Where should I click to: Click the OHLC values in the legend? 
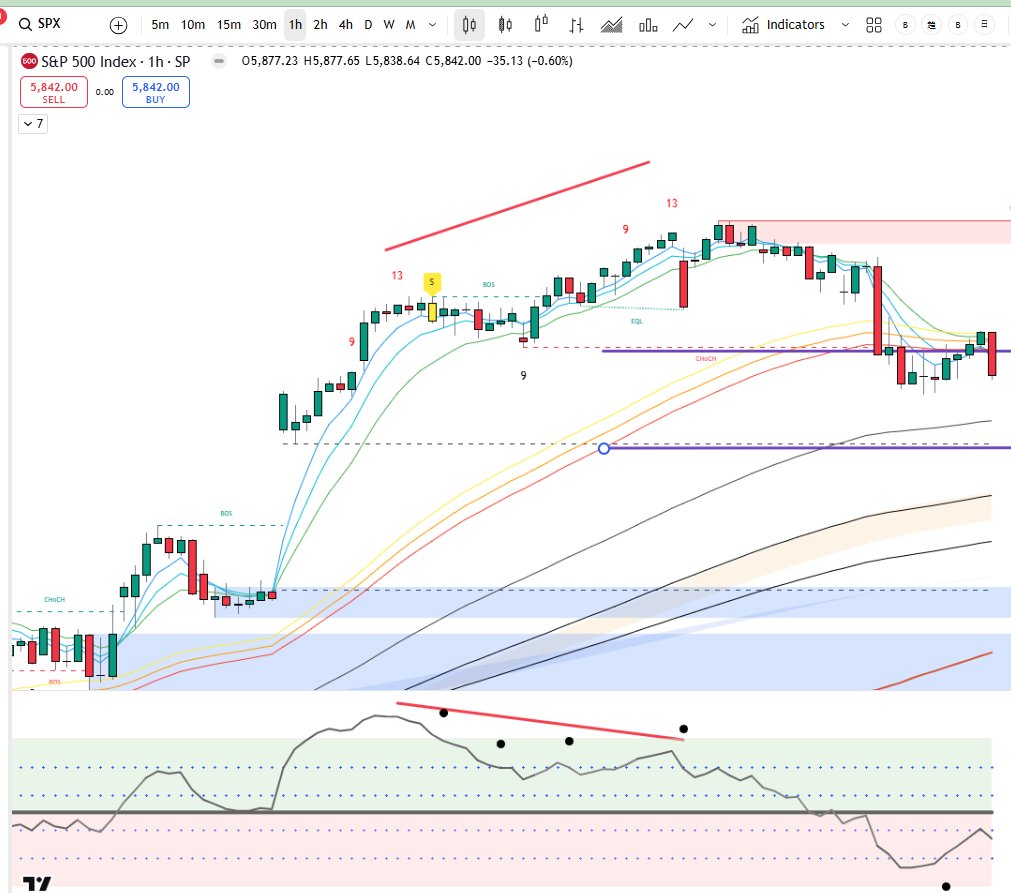tap(407, 61)
